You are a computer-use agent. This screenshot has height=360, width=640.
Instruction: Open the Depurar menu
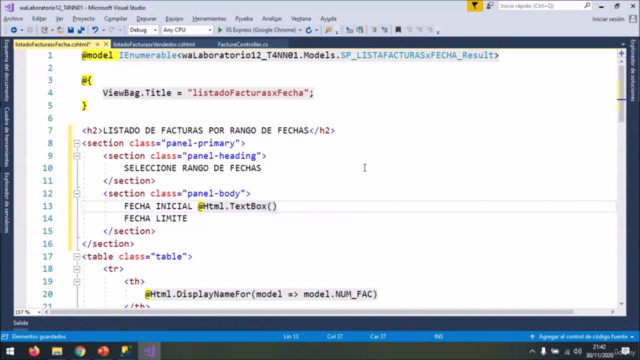(146, 19)
